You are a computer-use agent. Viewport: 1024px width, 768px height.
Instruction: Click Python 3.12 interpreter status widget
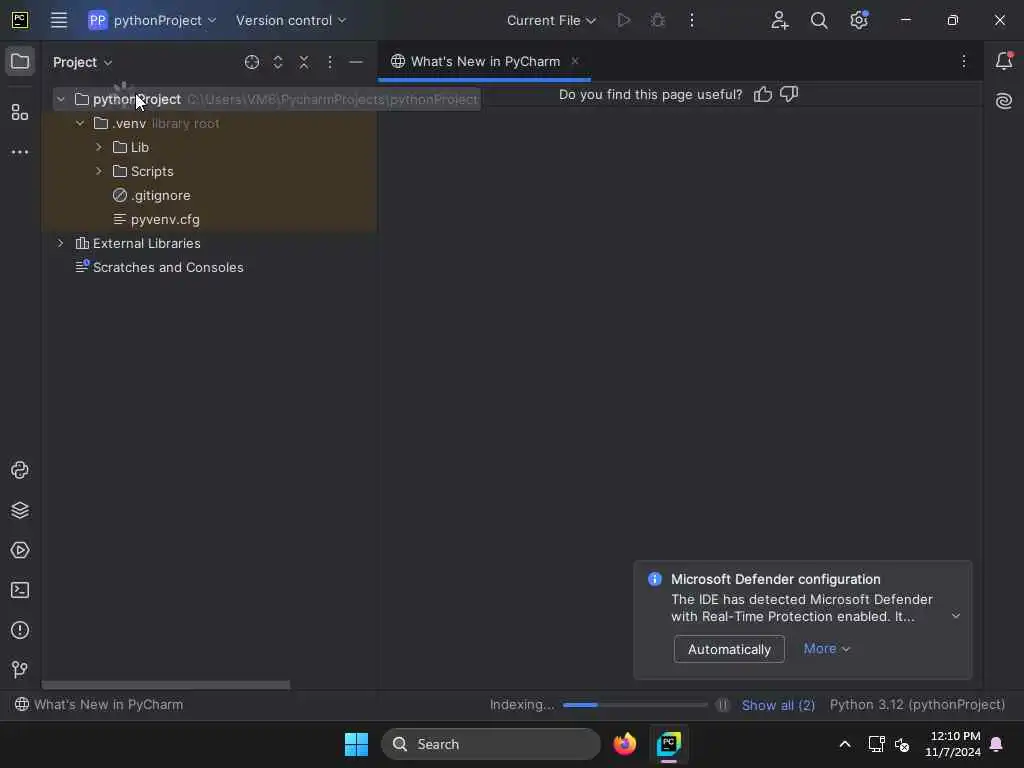coord(917,705)
